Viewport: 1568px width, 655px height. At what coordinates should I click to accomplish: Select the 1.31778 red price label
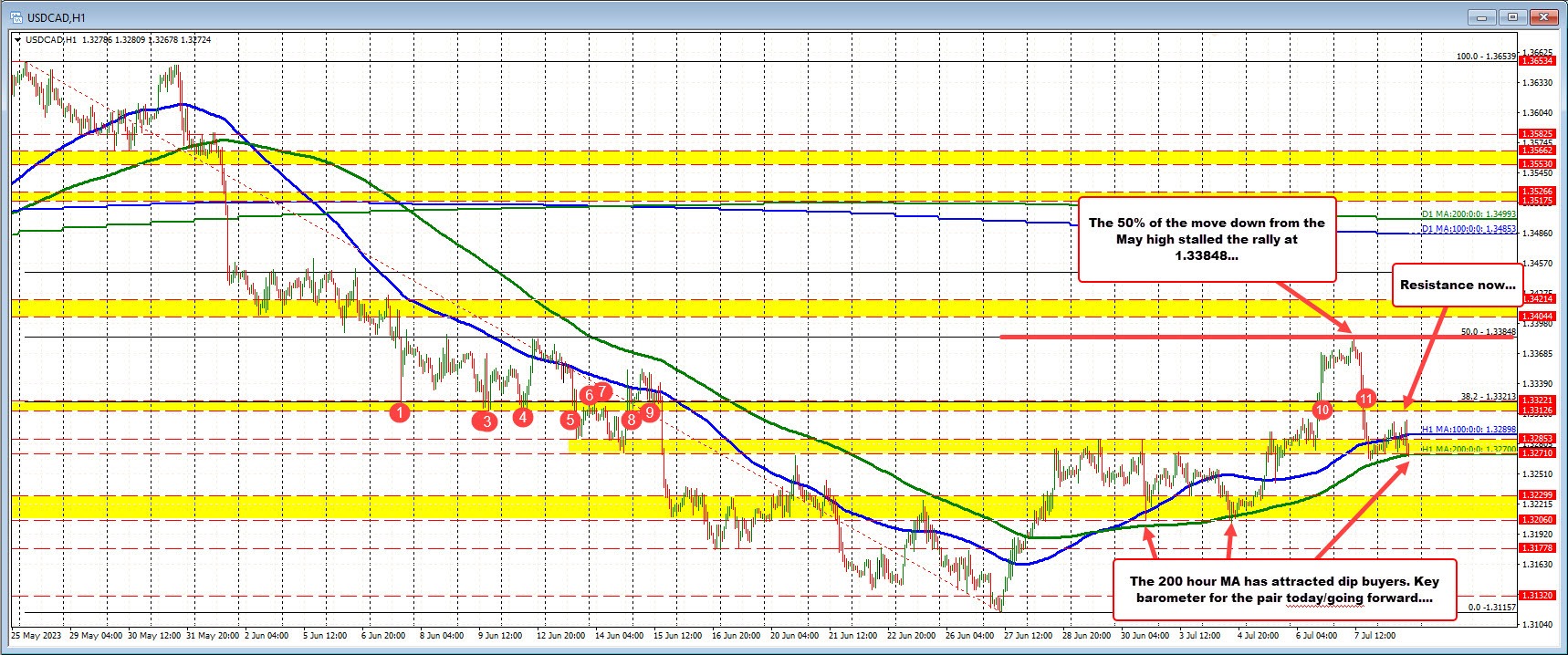coord(1537,547)
